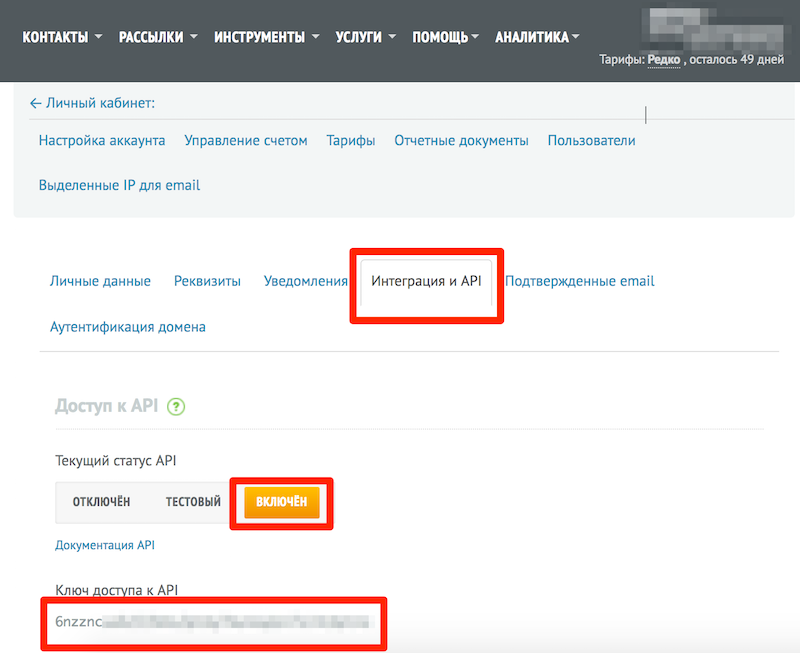This screenshot has height=653, width=800.
Task: Switch API status to ТЕСТОВЫЙ
Action: pos(193,501)
